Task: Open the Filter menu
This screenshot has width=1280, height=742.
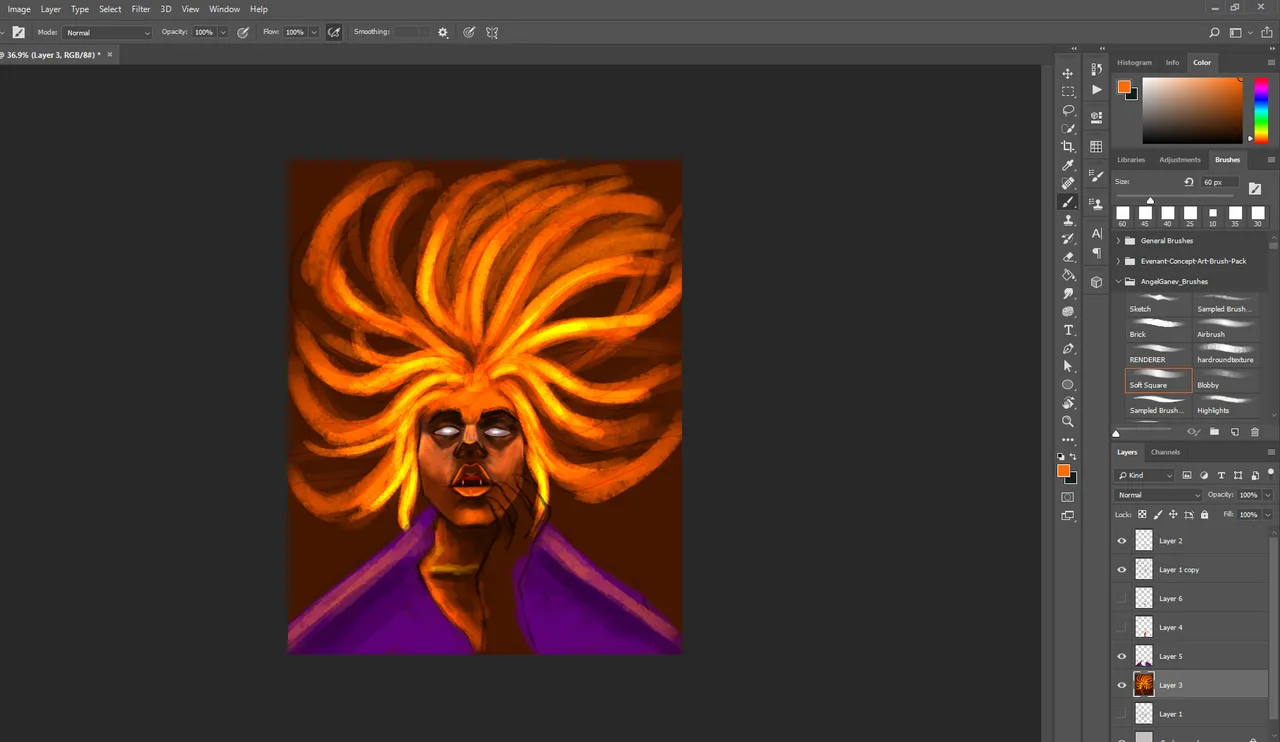Action: (141, 9)
